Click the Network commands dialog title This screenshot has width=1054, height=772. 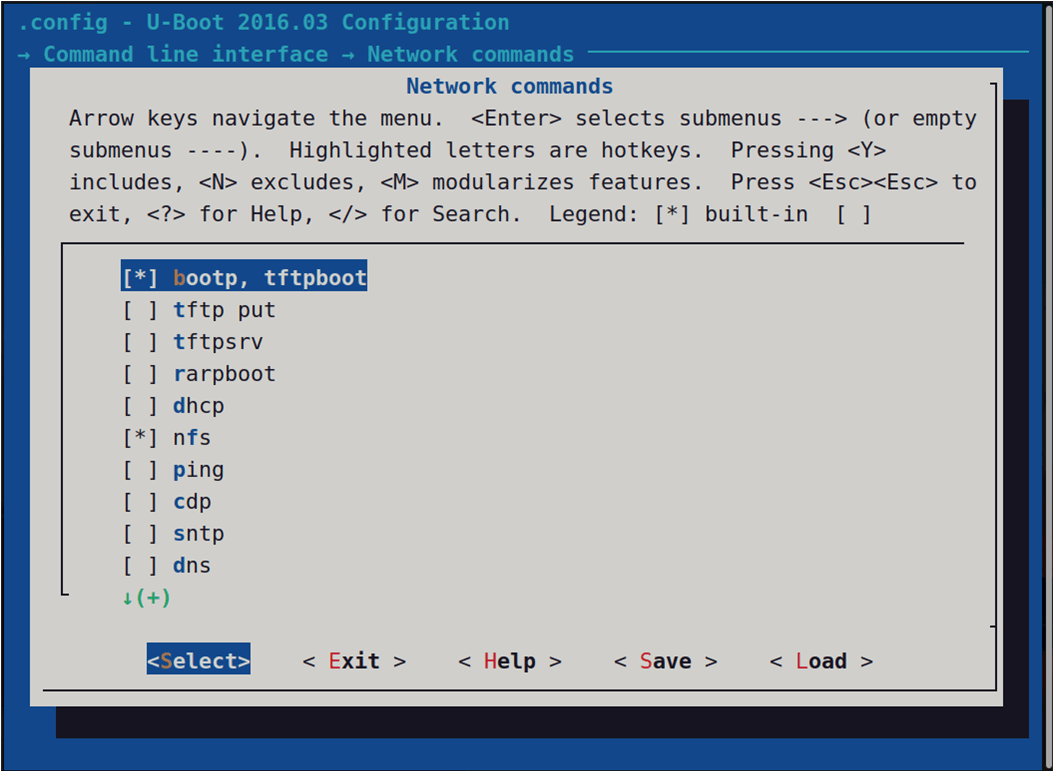pos(510,86)
